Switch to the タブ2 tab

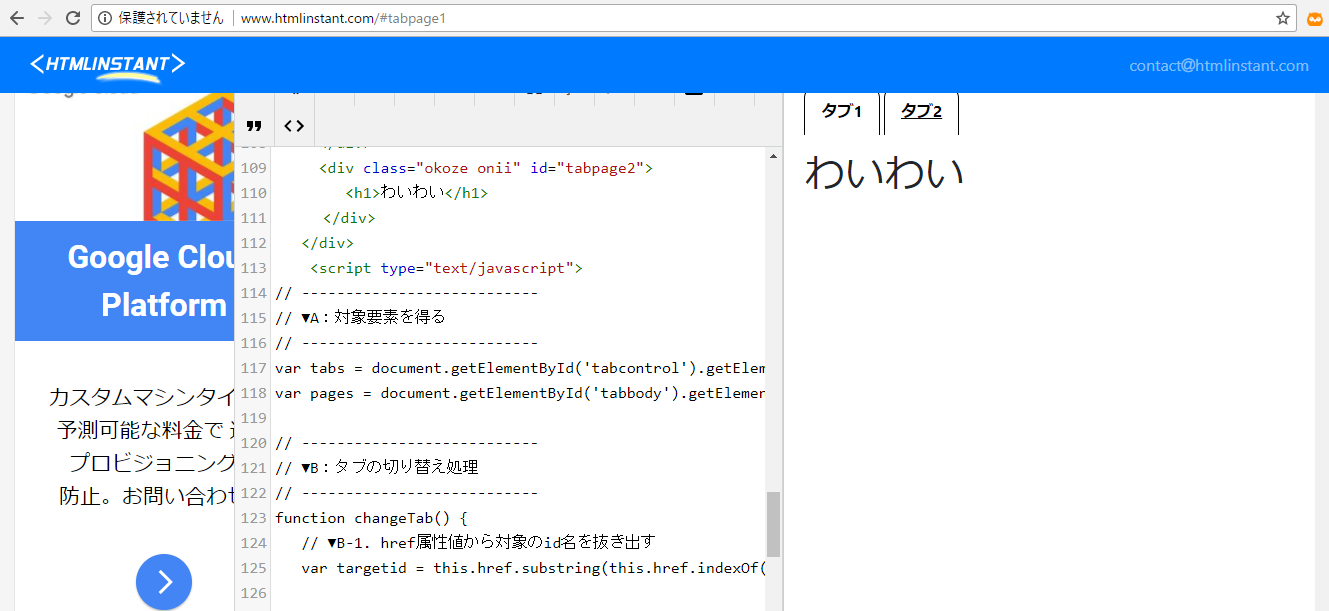921,112
